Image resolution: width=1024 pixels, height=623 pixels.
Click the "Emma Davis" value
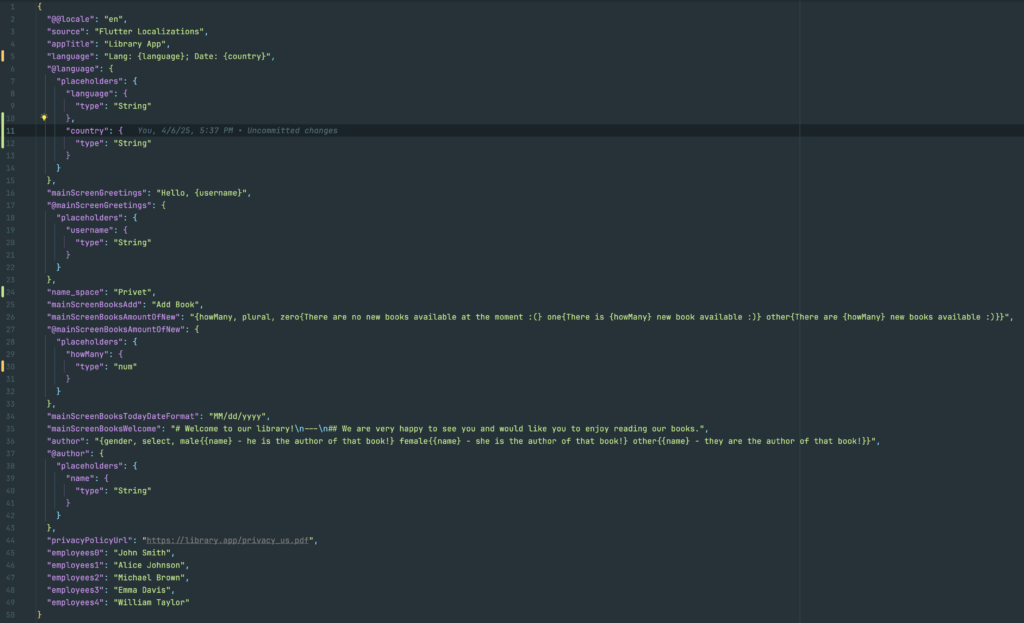[143, 590]
